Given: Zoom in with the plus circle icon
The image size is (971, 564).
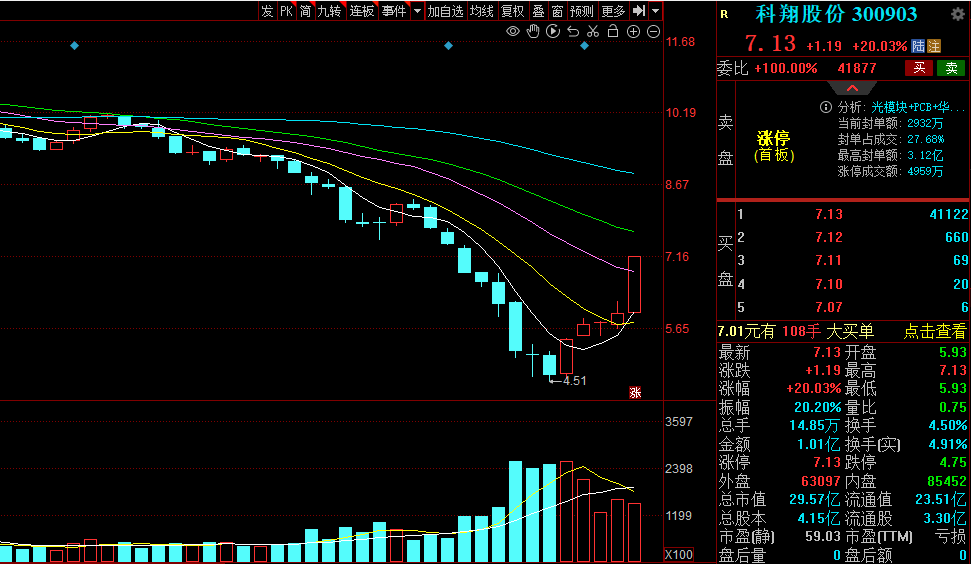Looking at the screenshot, I should 633,32.
